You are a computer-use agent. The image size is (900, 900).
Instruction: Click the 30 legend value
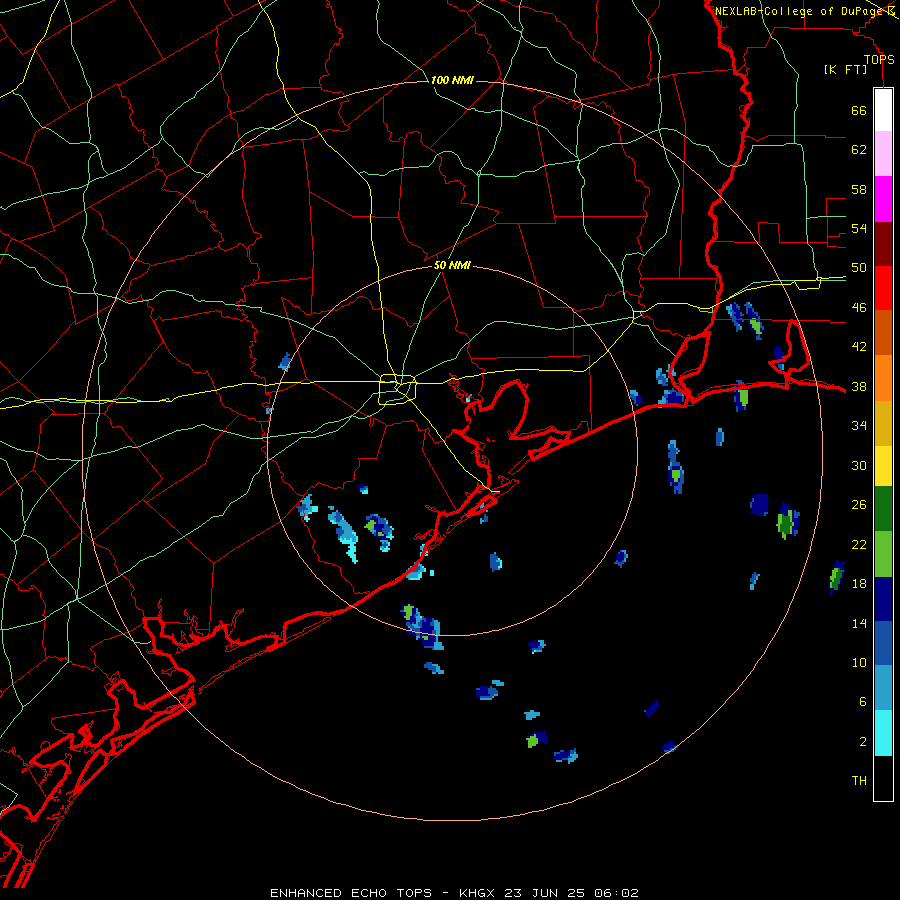859,465
